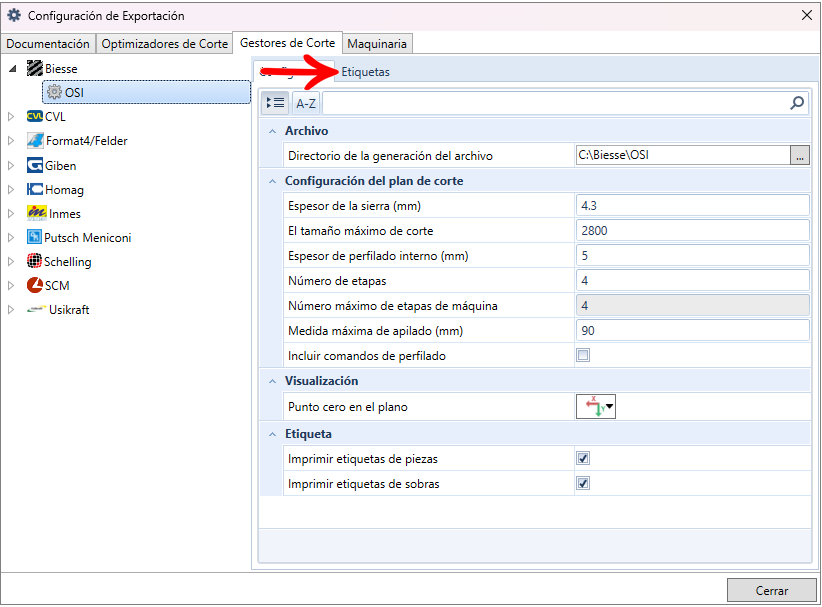Screen dimensions: 822x607
Task: Select the OSI gear icon
Action: [x=54, y=92]
